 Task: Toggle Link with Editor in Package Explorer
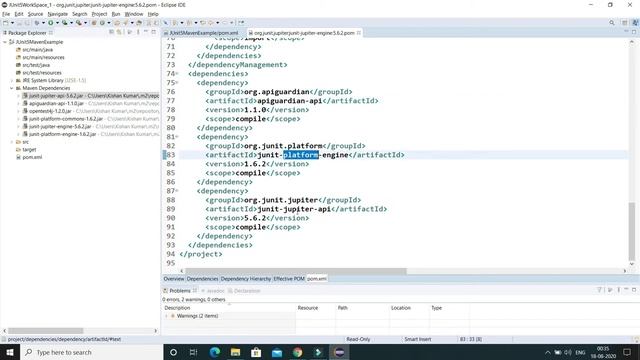click(119, 32)
